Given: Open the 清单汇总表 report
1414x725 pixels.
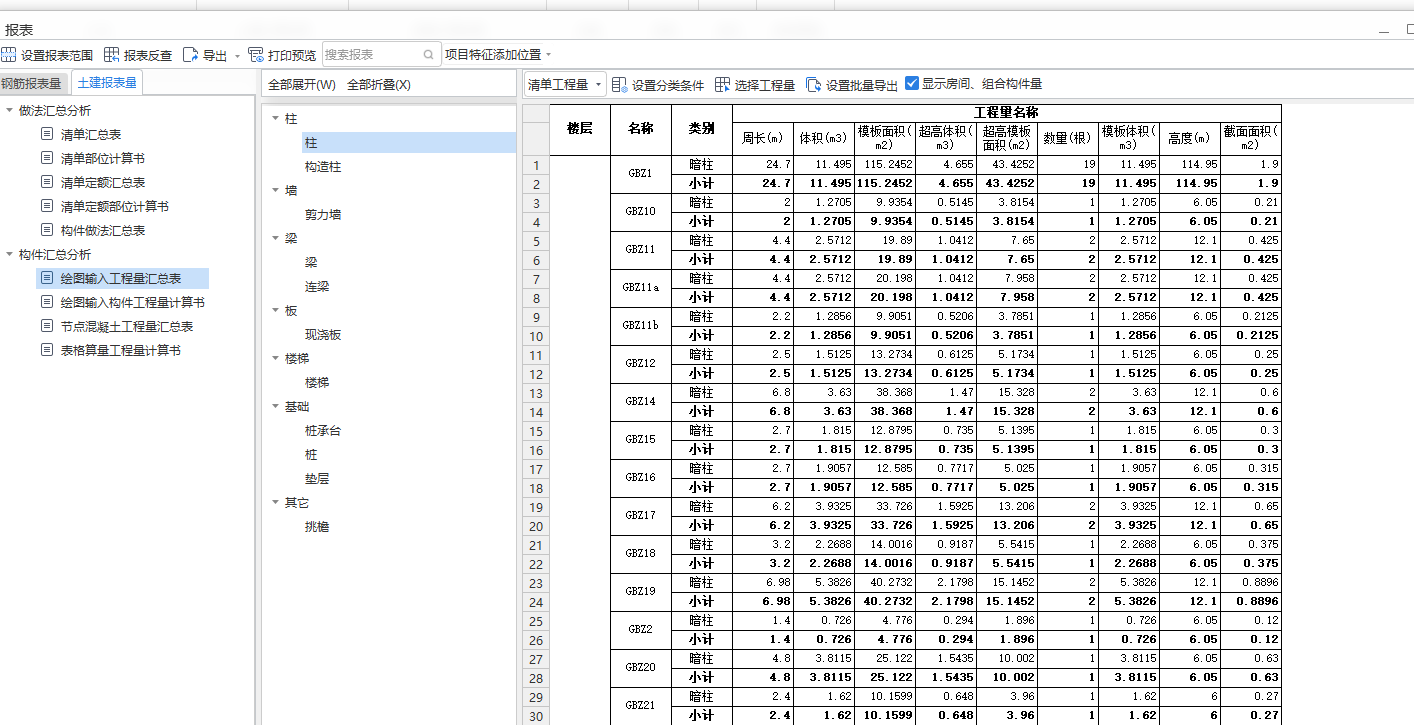Looking at the screenshot, I should click(x=91, y=134).
